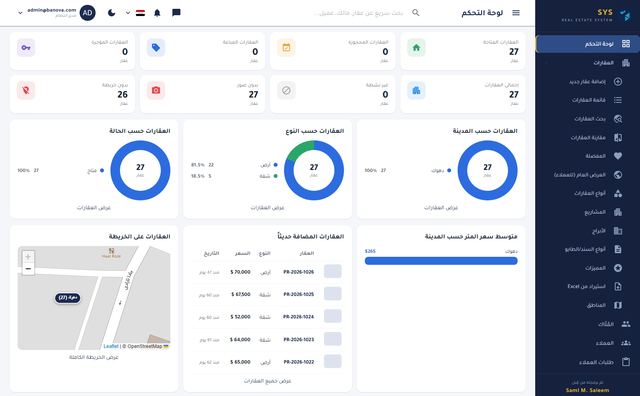Open property PR-2026-1024 row
640x396 pixels.
267,317
